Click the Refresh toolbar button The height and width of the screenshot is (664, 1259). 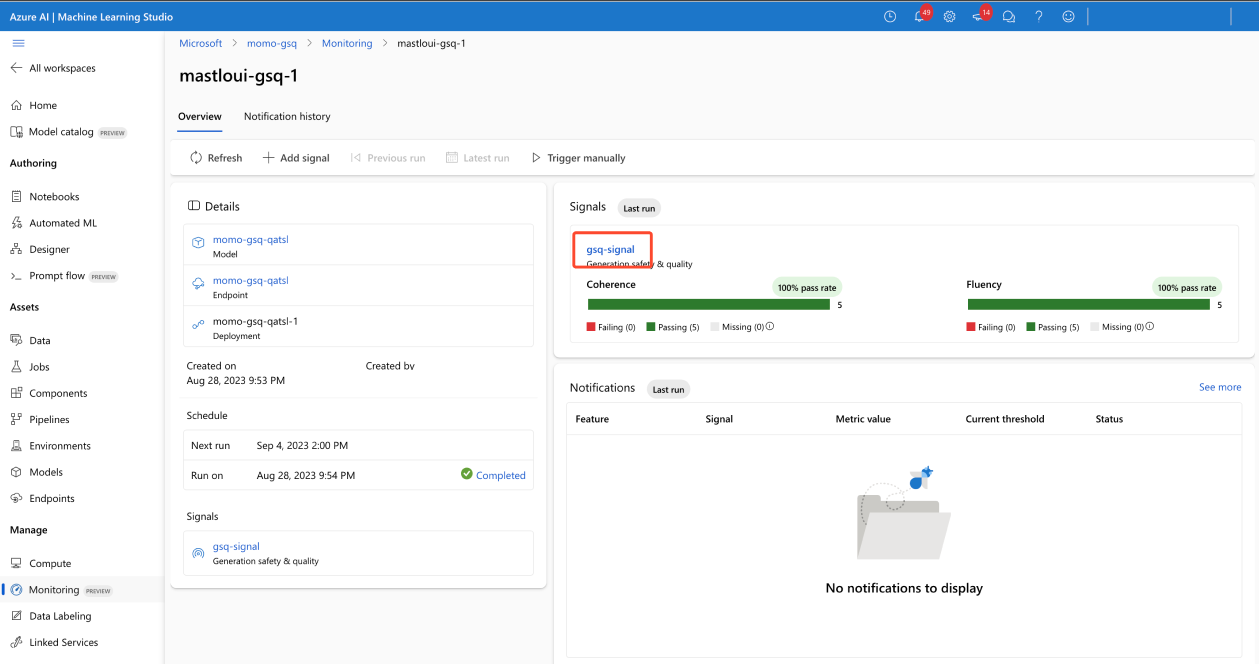pyautogui.click(x=216, y=158)
